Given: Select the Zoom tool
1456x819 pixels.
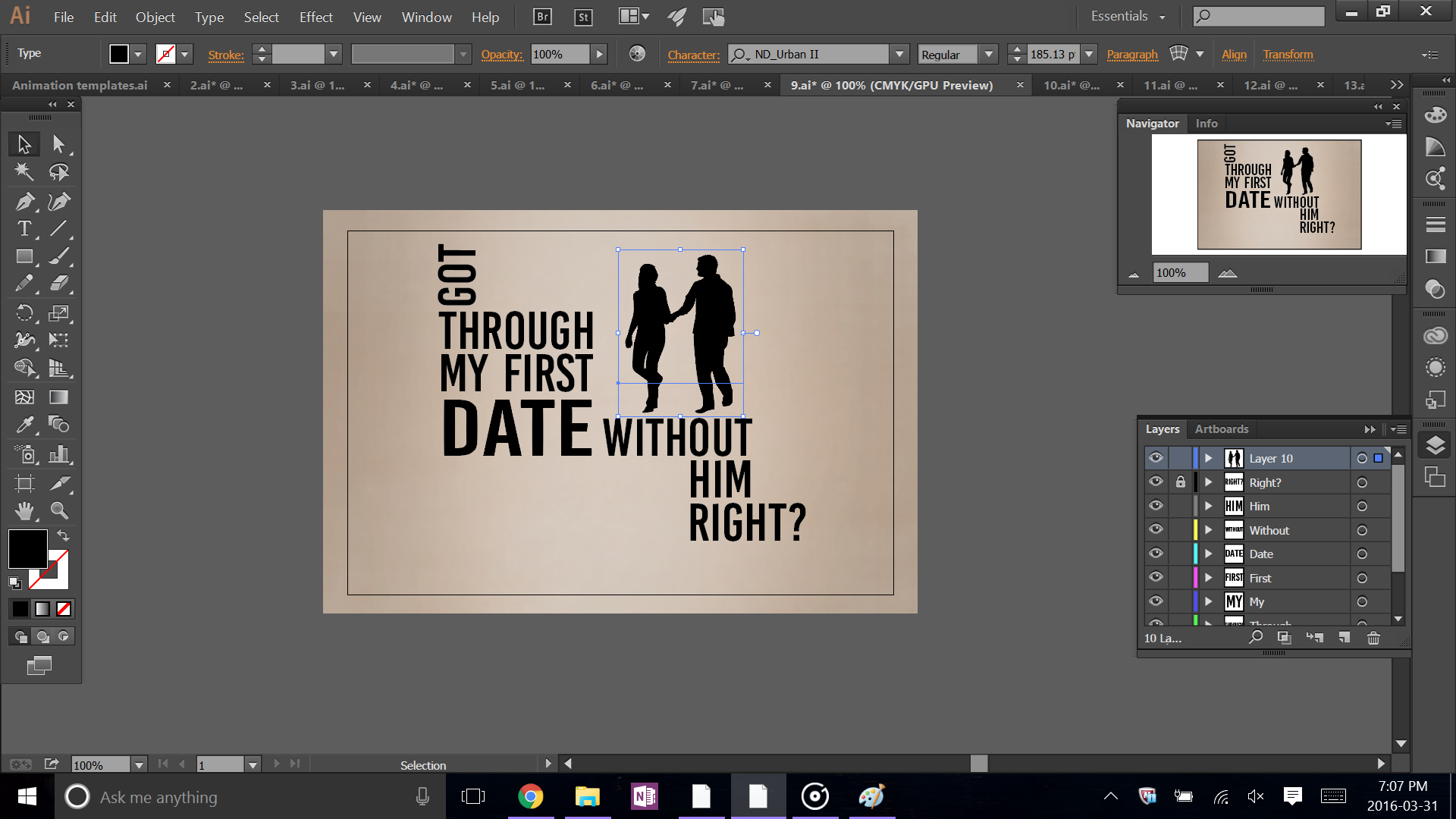Looking at the screenshot, I should (59, 510).
